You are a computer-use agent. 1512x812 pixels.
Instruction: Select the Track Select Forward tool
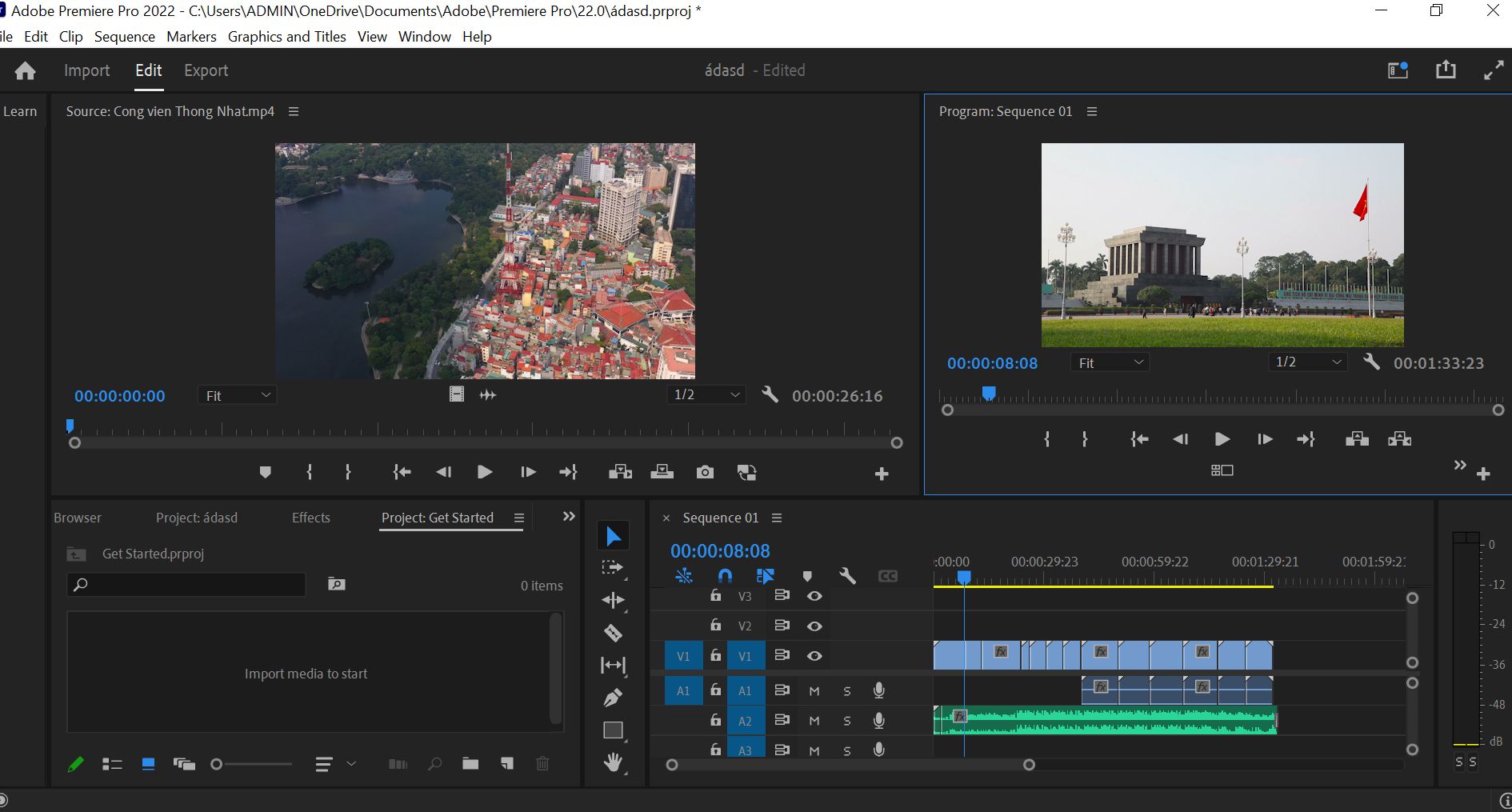tap(613, 568)
